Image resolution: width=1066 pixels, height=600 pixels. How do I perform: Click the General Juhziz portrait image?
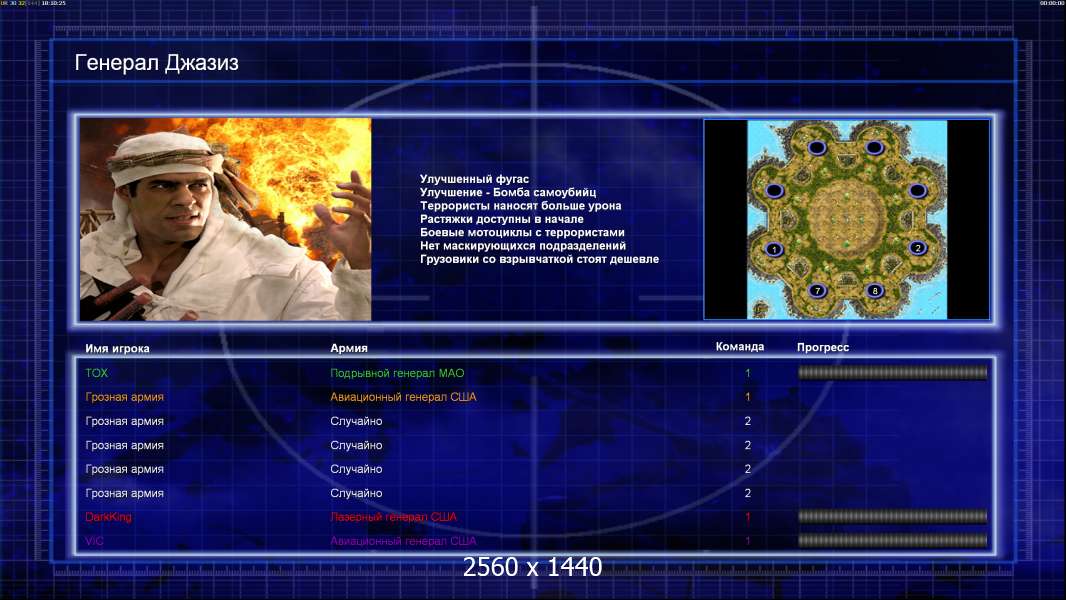coord(225,219)
